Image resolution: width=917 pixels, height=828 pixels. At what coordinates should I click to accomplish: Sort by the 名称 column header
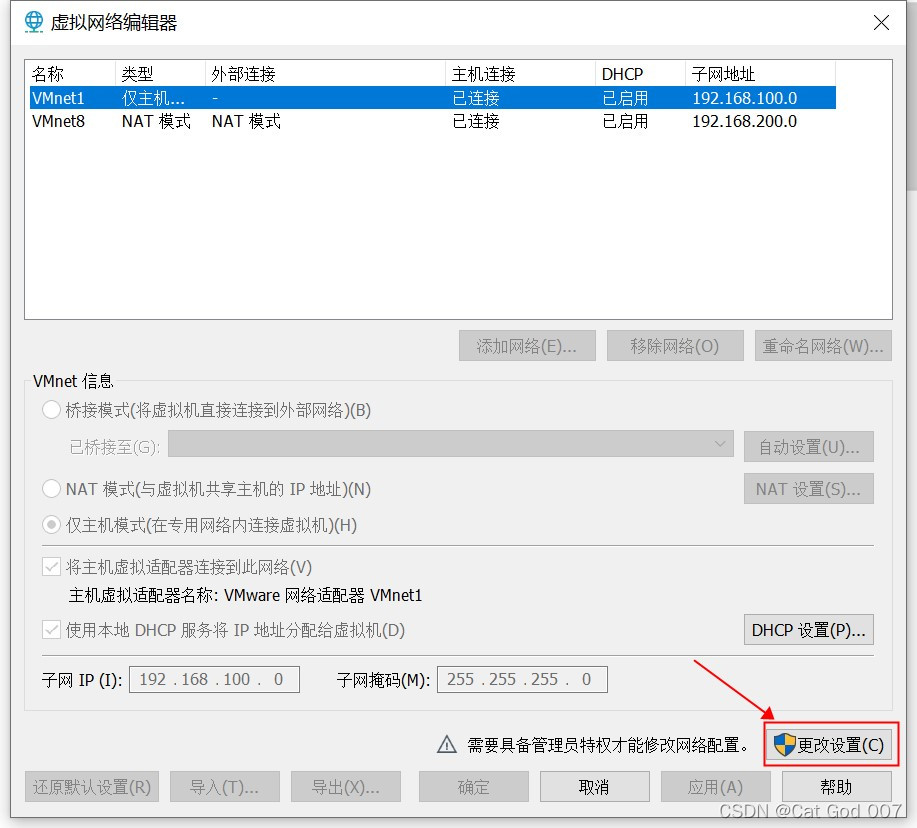coord(71,74)
